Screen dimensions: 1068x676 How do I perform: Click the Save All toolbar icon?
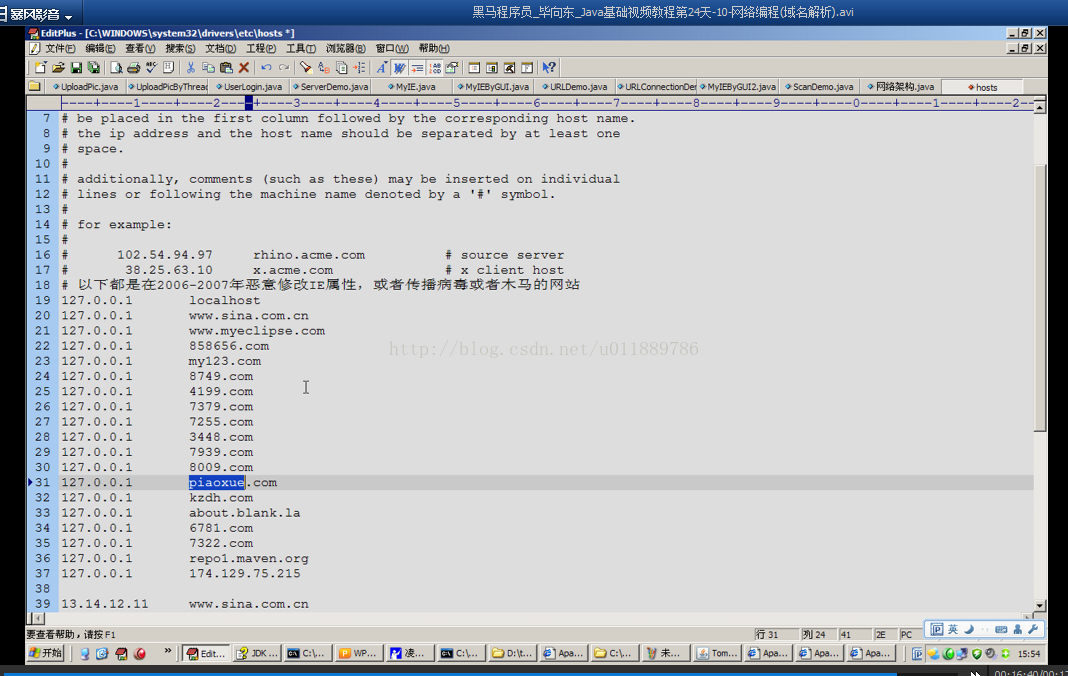tap(94, 67)
